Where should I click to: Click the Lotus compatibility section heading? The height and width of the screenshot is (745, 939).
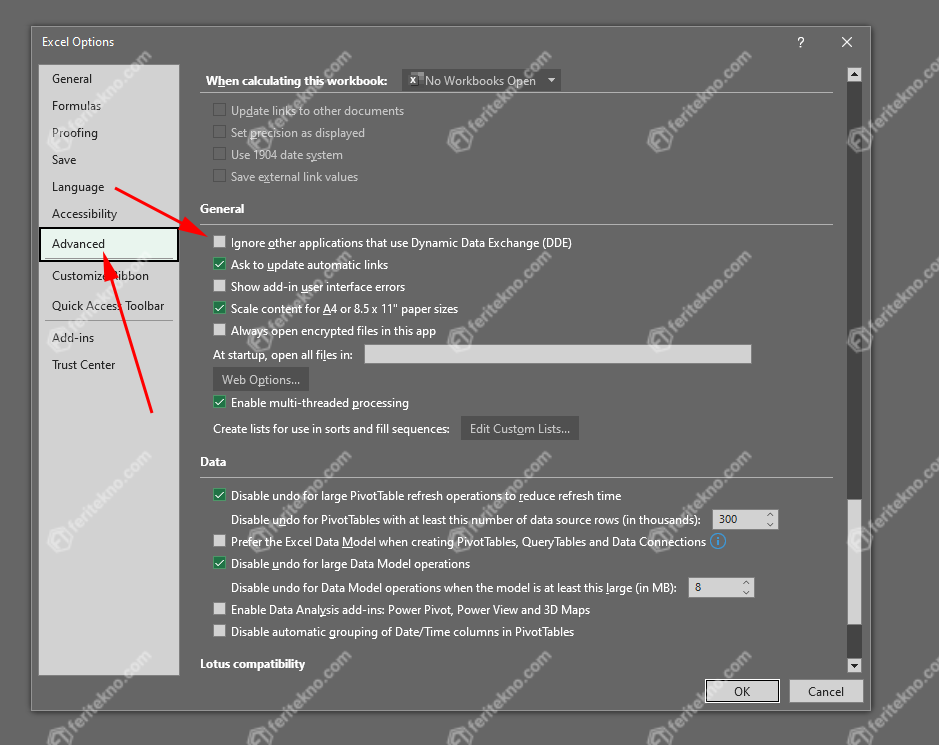pos(253,664)
